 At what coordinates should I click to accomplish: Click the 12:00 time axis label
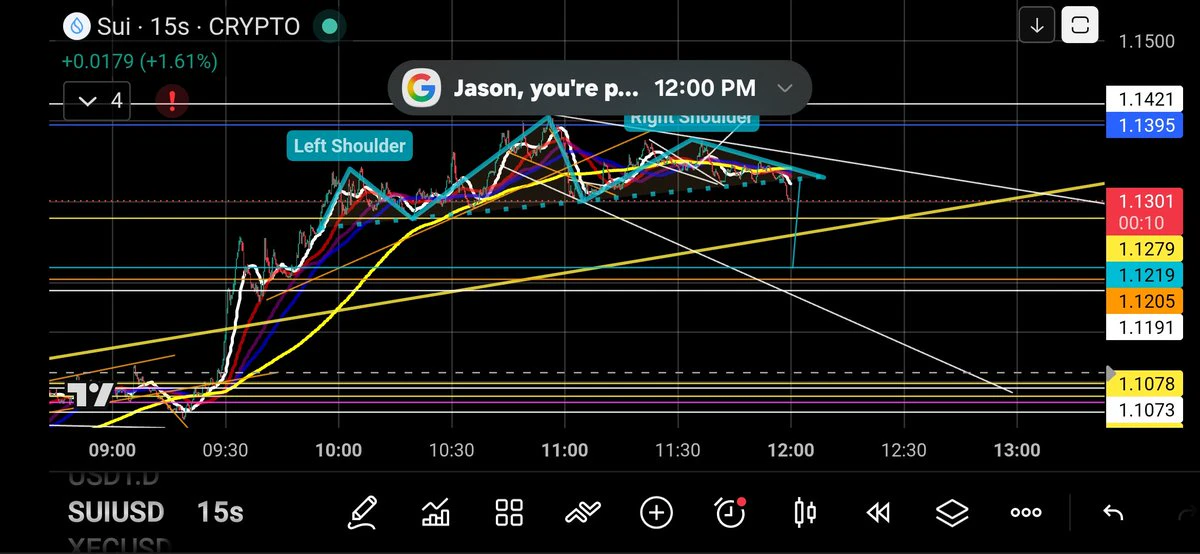click(x=790, y=450)
